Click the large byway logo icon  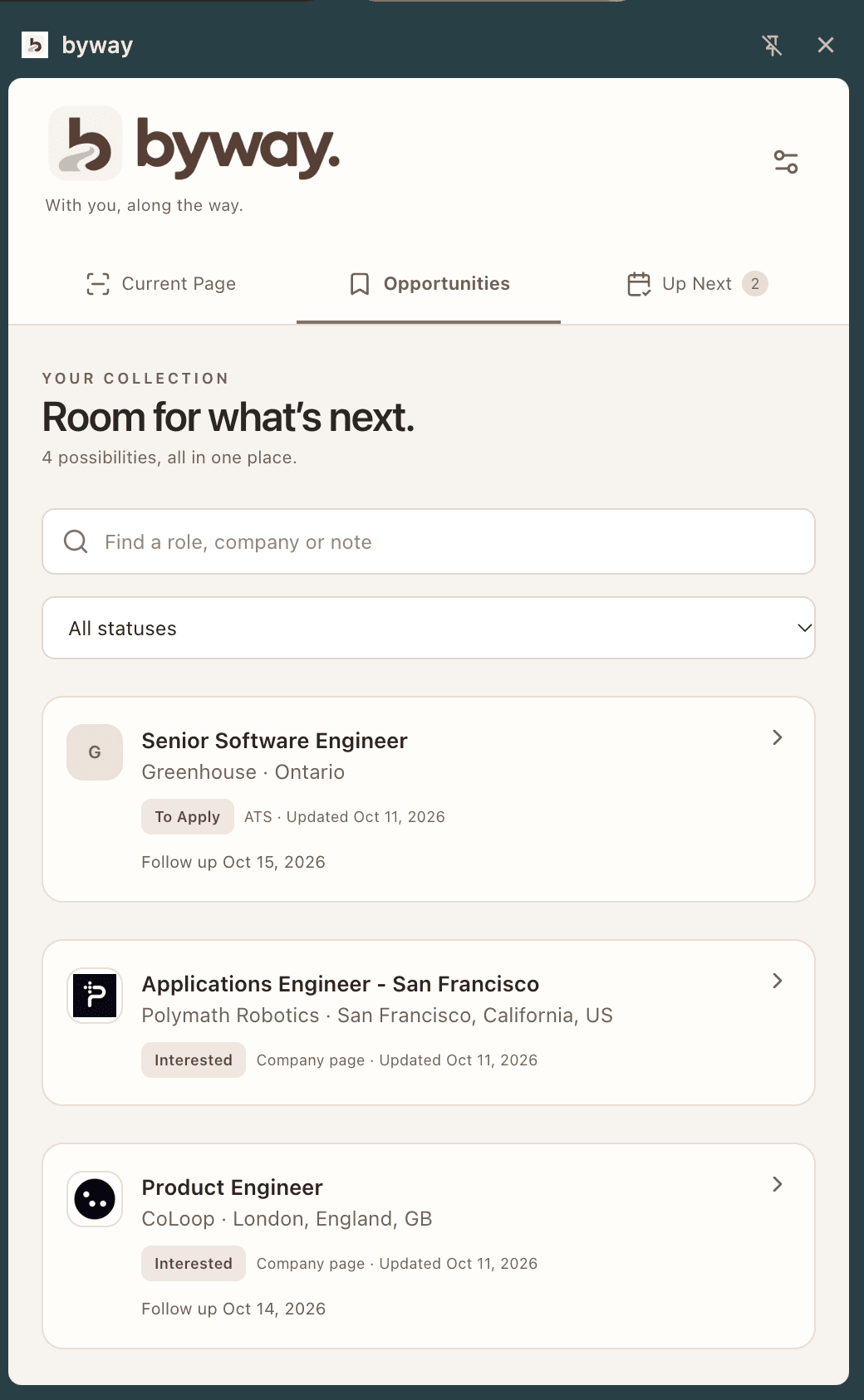pos(86,144)
